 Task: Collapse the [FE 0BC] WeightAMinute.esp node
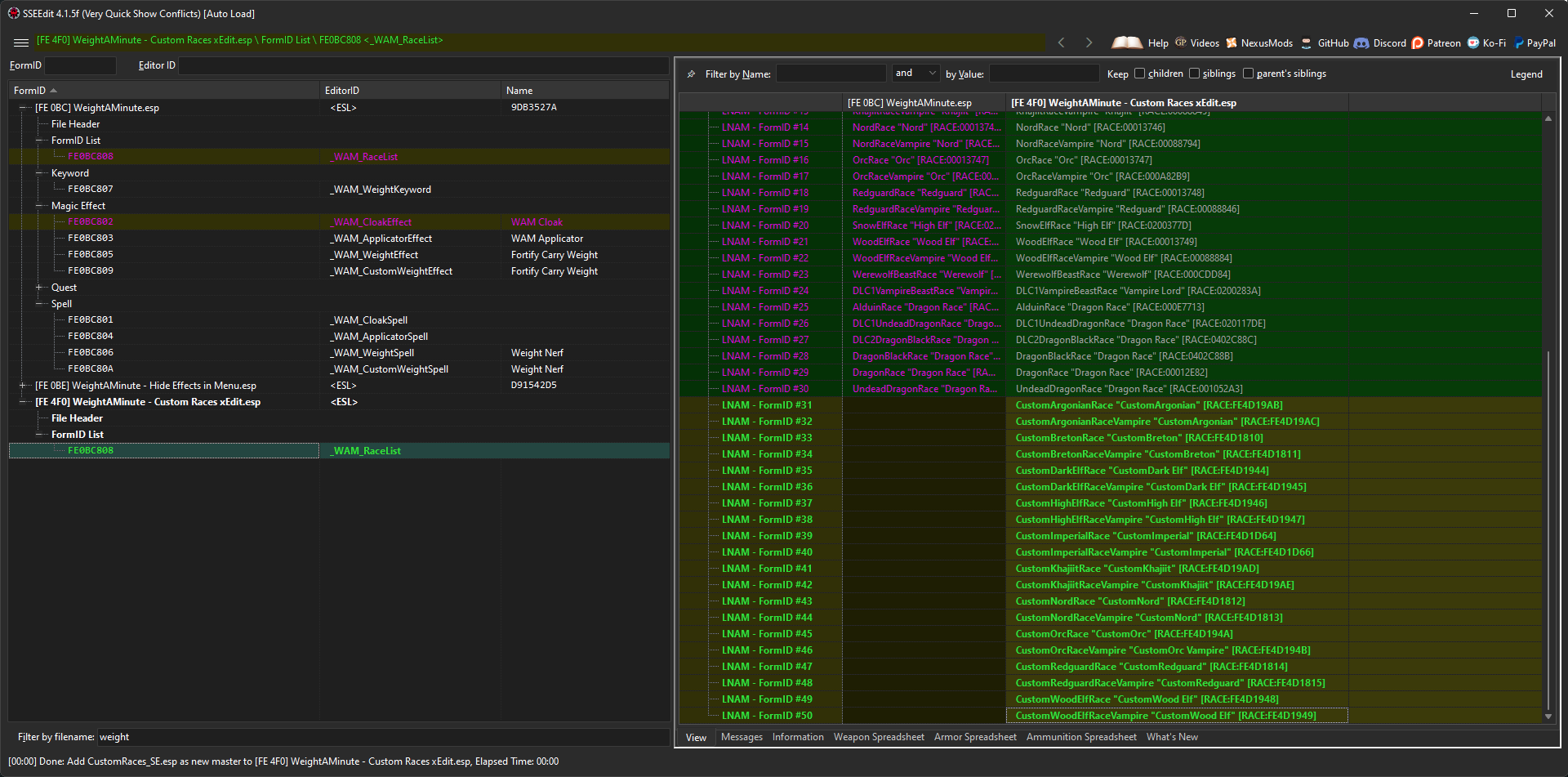pyautogui.click(x=23, y=108)
